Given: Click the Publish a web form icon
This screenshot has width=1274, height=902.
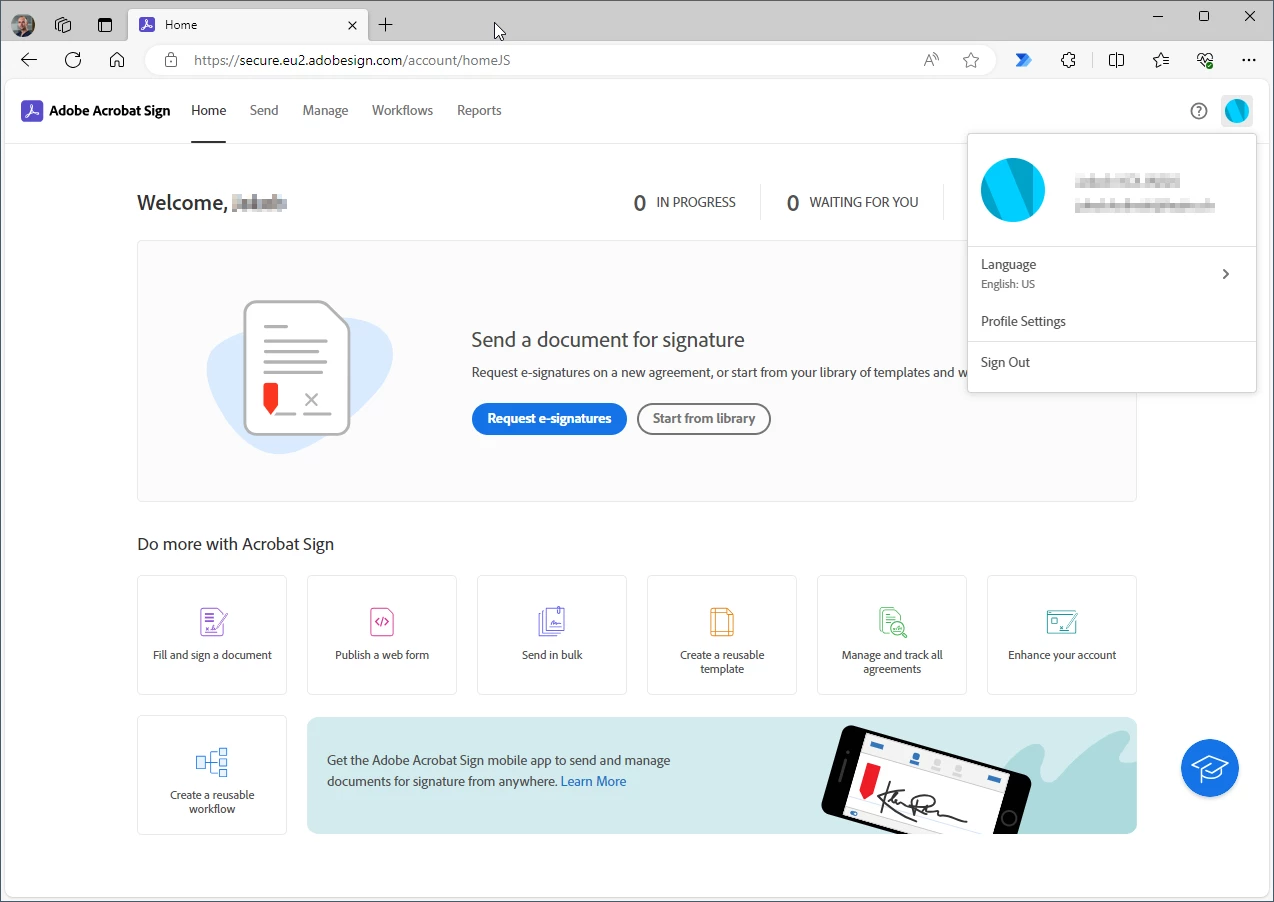Looking at the screenshot, I should click(x=382, y=622).
